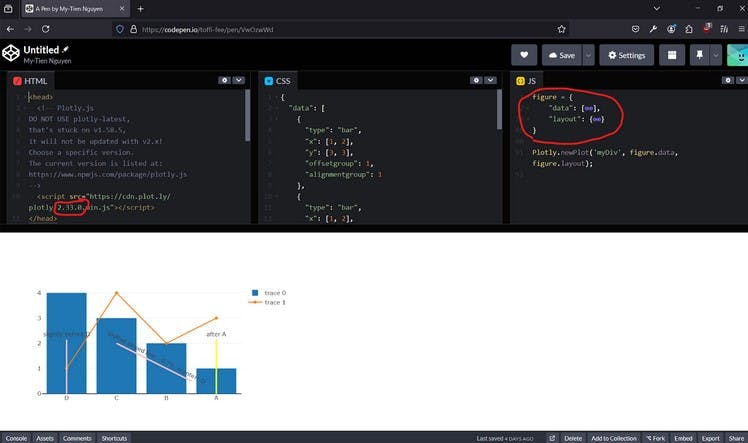Open CSS editor settings gear
Viewport: 748px width, 443px height.
476,80
